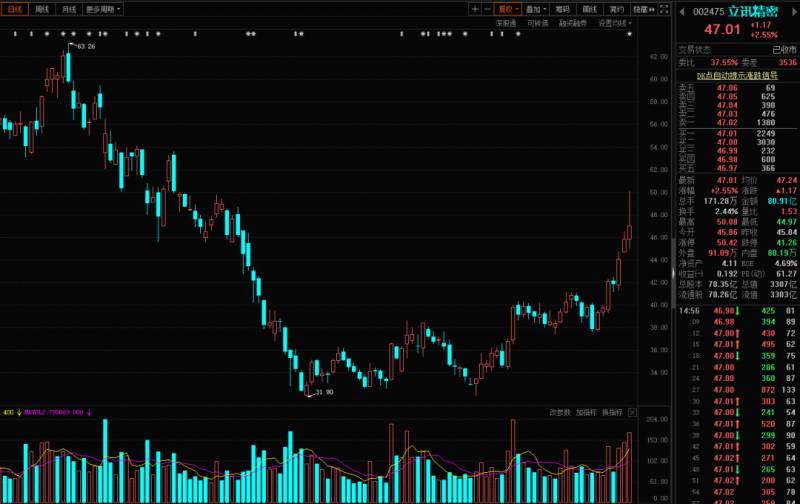Click the 最低 44.97 value

click(786, 222)
